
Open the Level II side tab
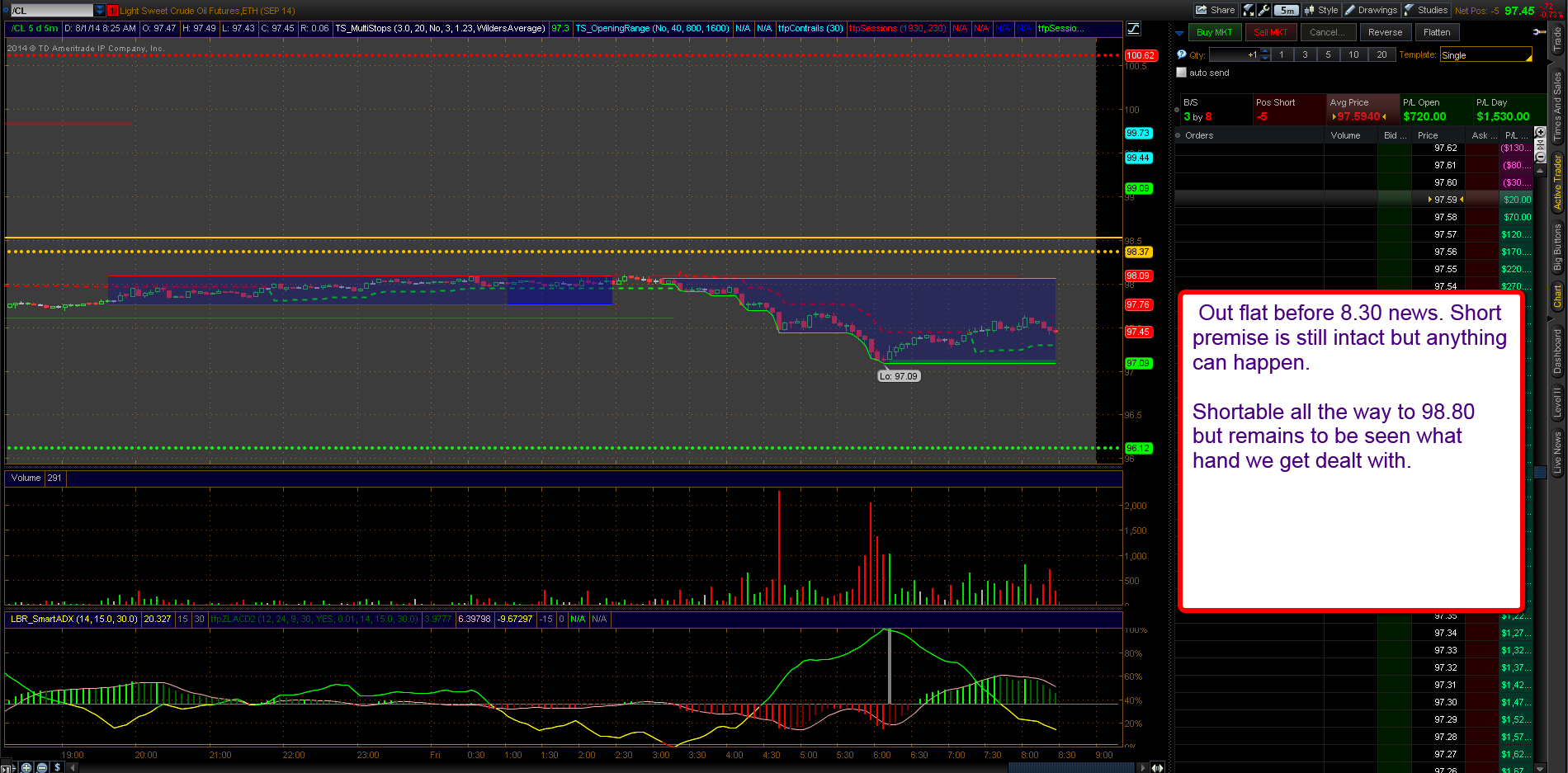pos(1557,403)
